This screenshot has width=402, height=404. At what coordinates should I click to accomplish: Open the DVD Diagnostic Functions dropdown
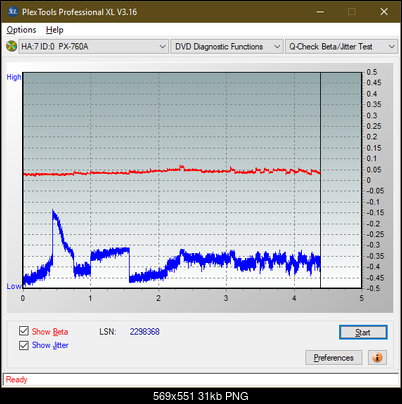(x=227, y=47)
